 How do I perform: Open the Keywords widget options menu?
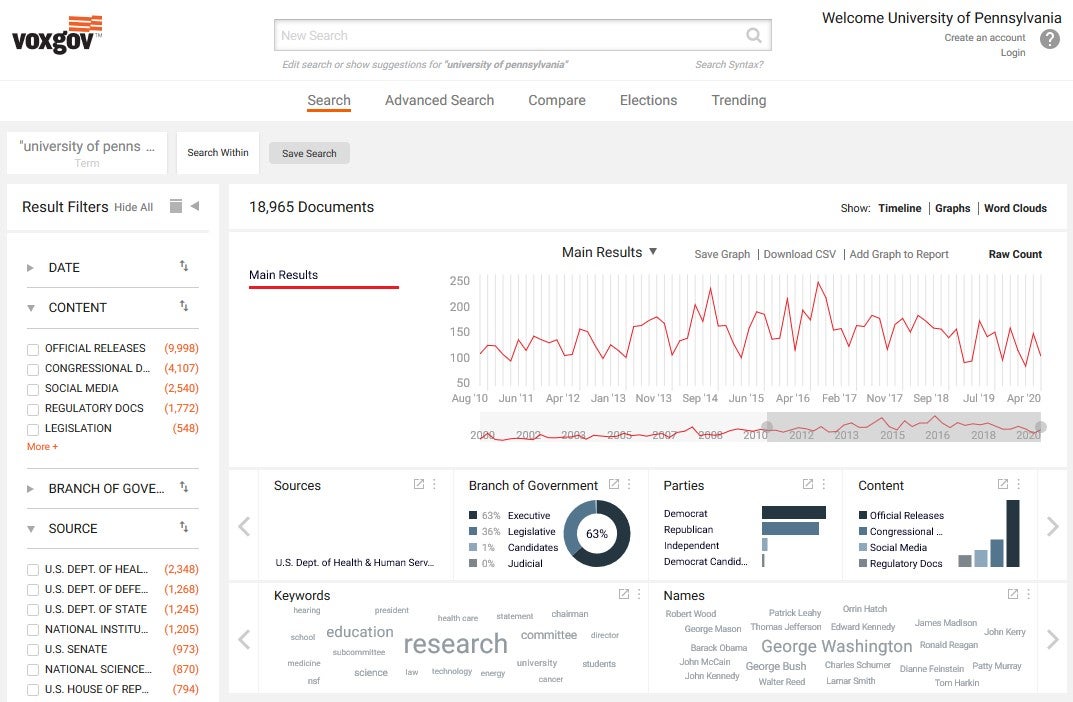tap(639, 595)
